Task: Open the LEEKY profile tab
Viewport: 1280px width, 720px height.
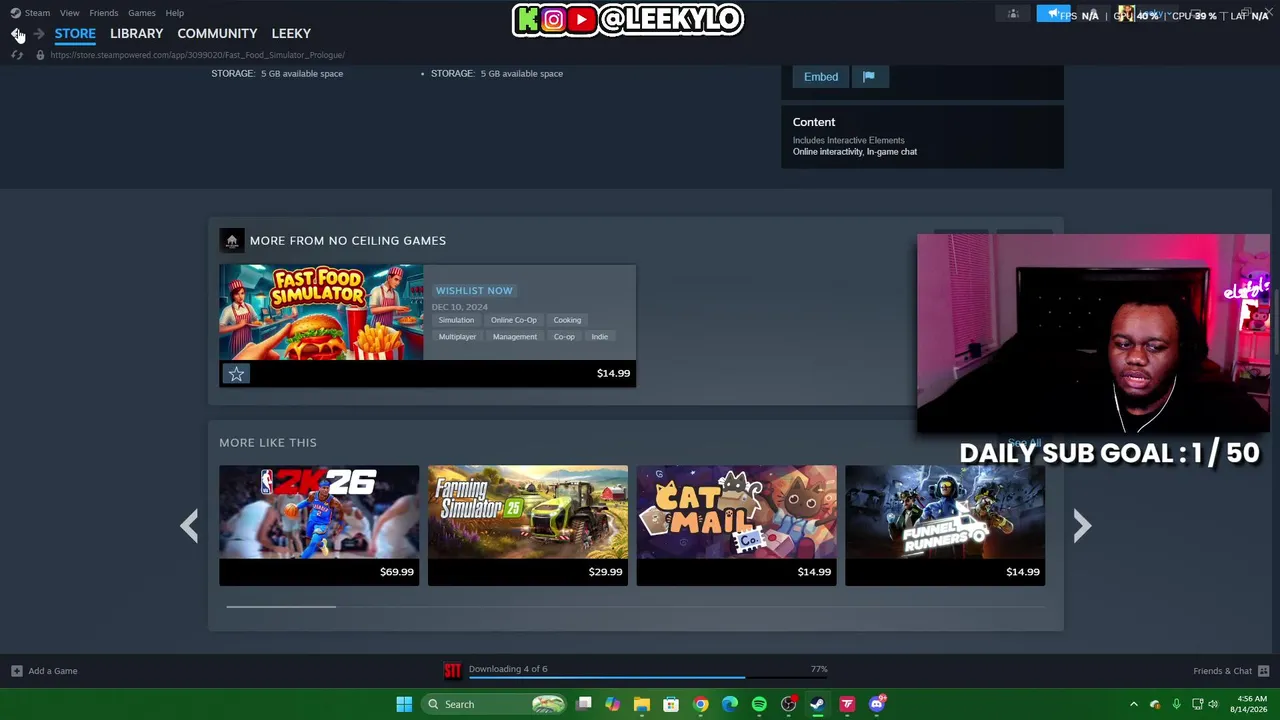Action: coord(291,33)
